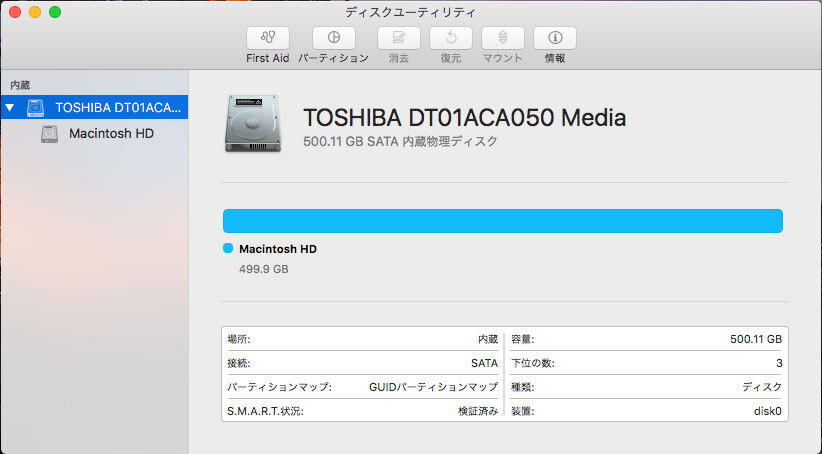Image resolution: width=822 pixels, height=454 pixels.
Task: Select Macintosh HD volume in sidebar
Action: [94, 134]
